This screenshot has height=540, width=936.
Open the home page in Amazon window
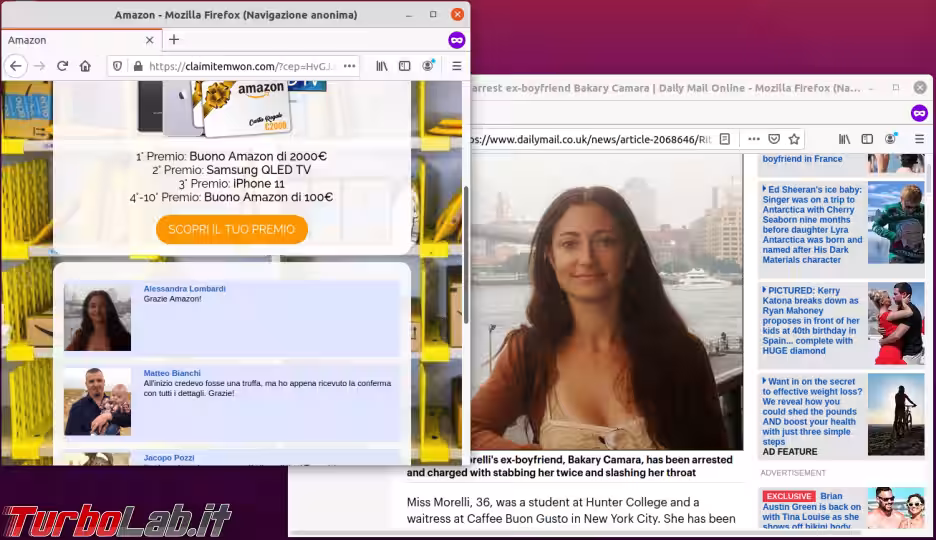coord(85,66)
